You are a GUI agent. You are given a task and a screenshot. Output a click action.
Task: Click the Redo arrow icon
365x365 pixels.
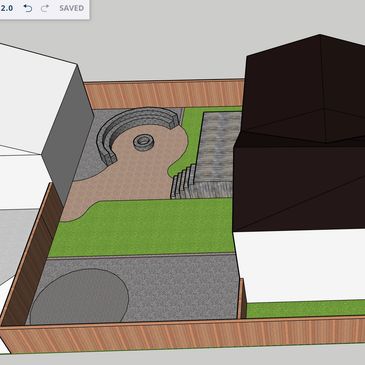45,8
